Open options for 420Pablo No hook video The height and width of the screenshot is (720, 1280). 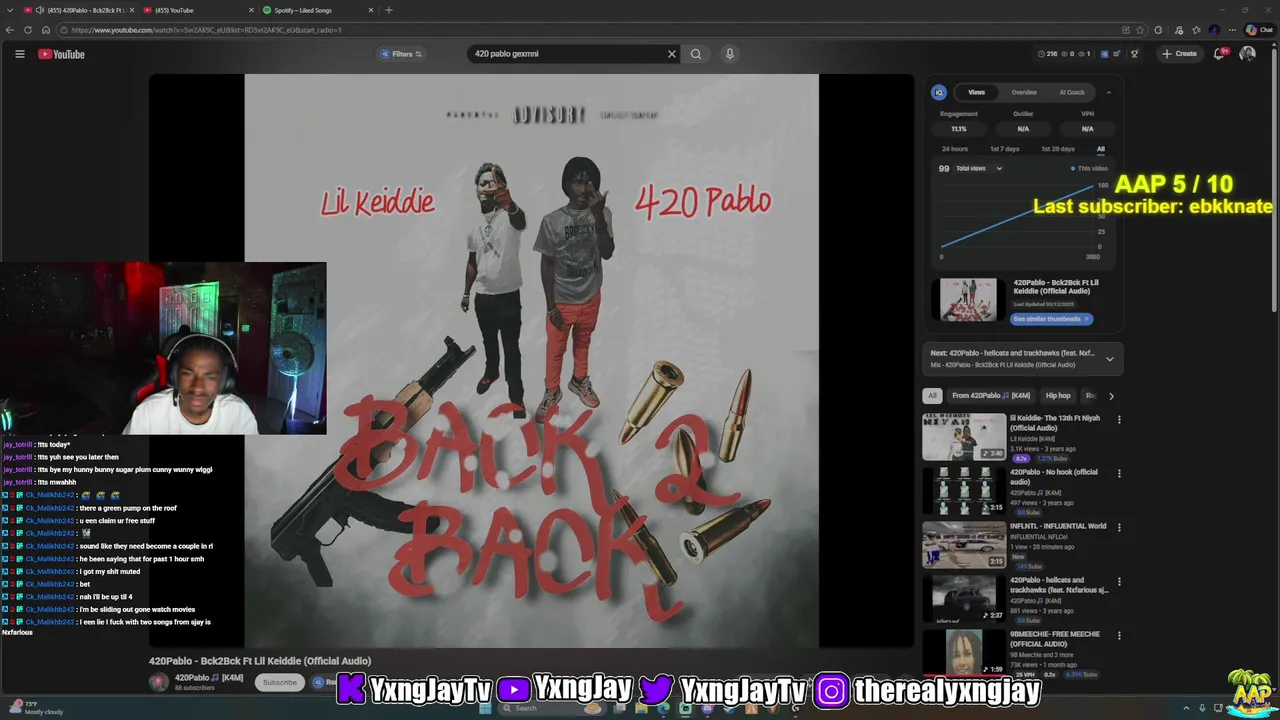click(x=1119, y=474)
